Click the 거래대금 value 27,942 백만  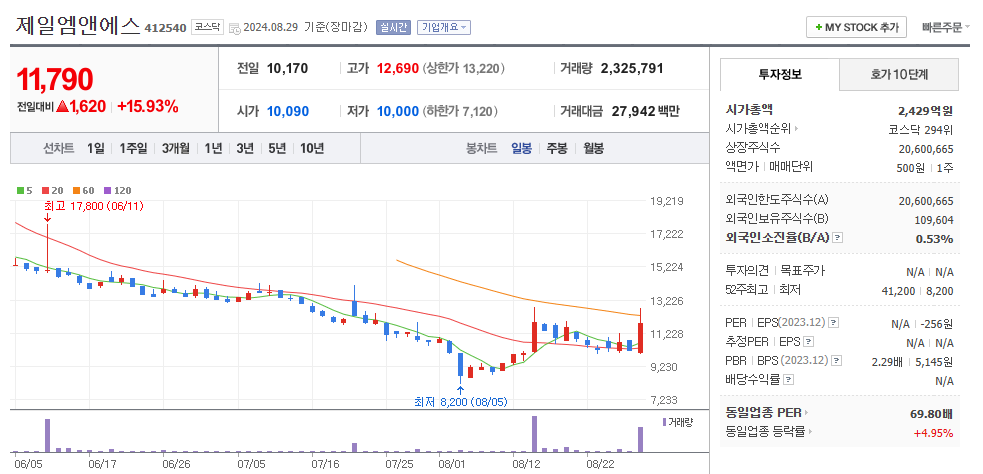click(644, 112)
